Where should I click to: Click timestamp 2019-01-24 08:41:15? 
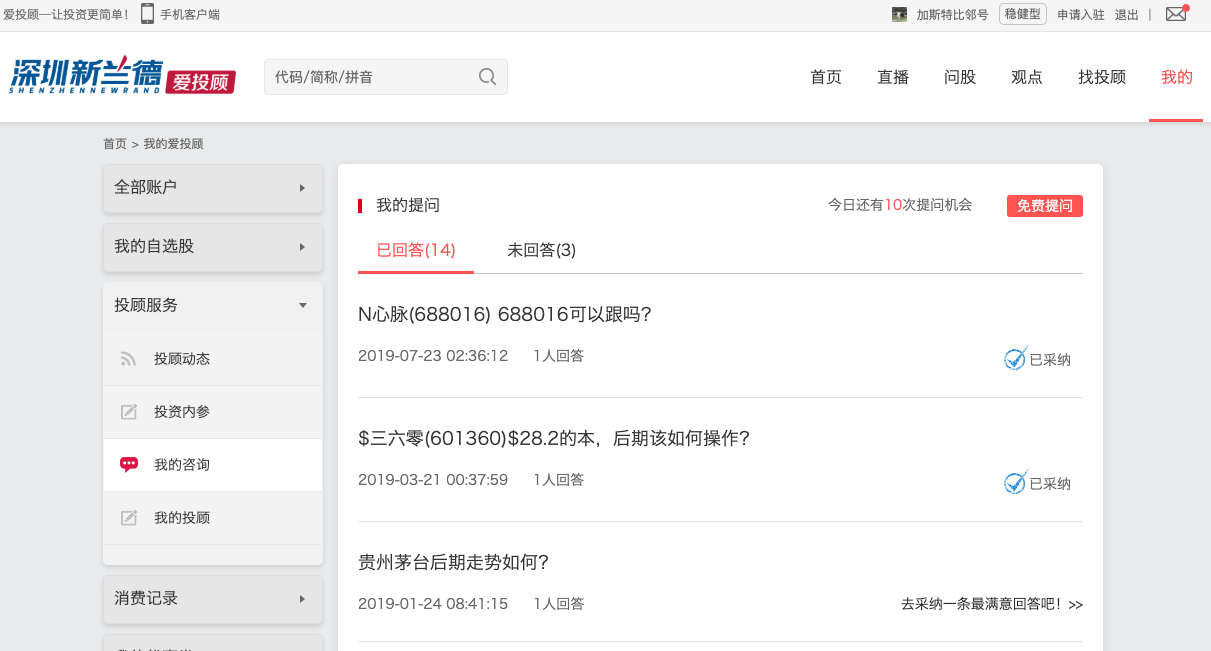tap(433, 604)
